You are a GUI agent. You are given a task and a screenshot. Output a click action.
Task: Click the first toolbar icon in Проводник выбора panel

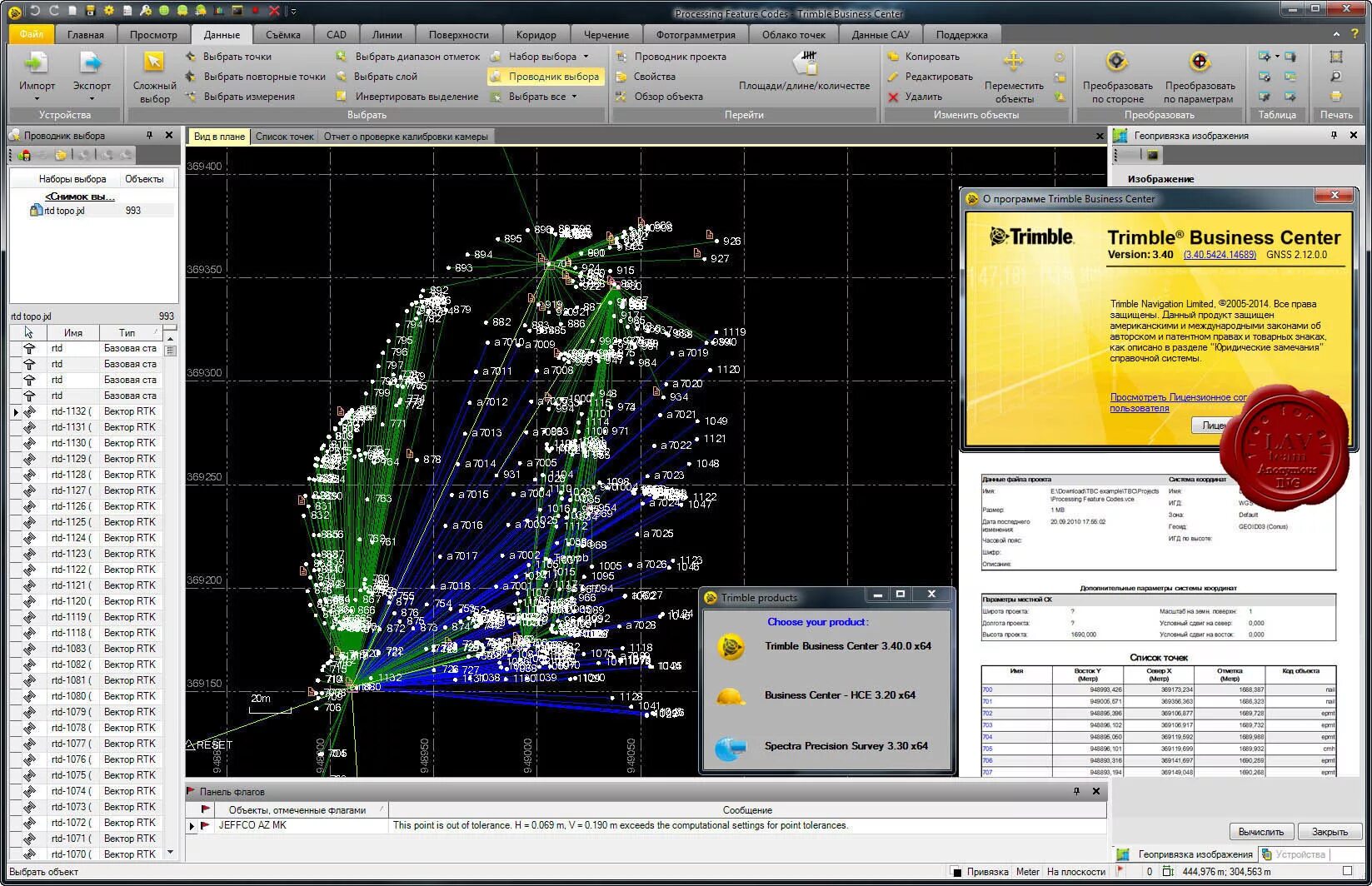(24, 155)
